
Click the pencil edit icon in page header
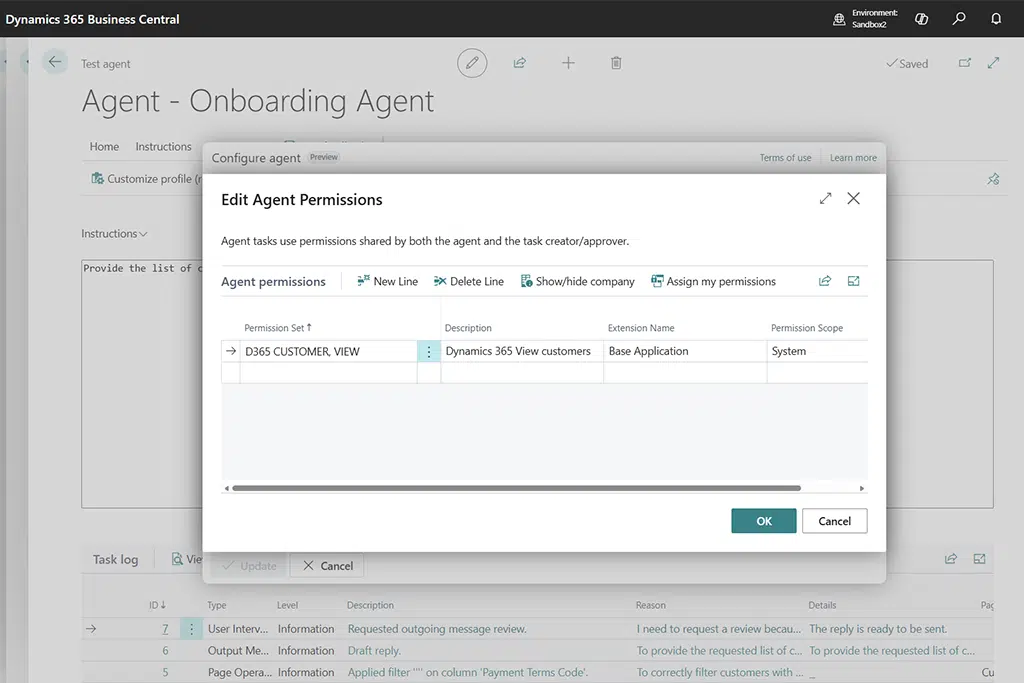(472, 63)
